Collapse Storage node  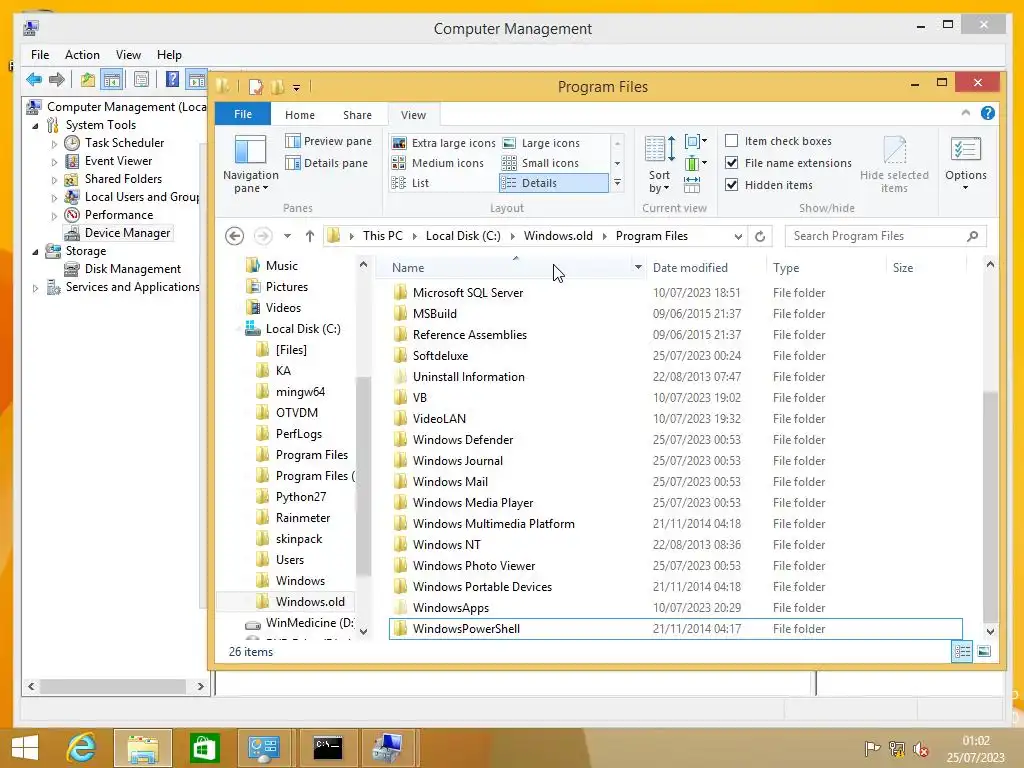[35, 251]
